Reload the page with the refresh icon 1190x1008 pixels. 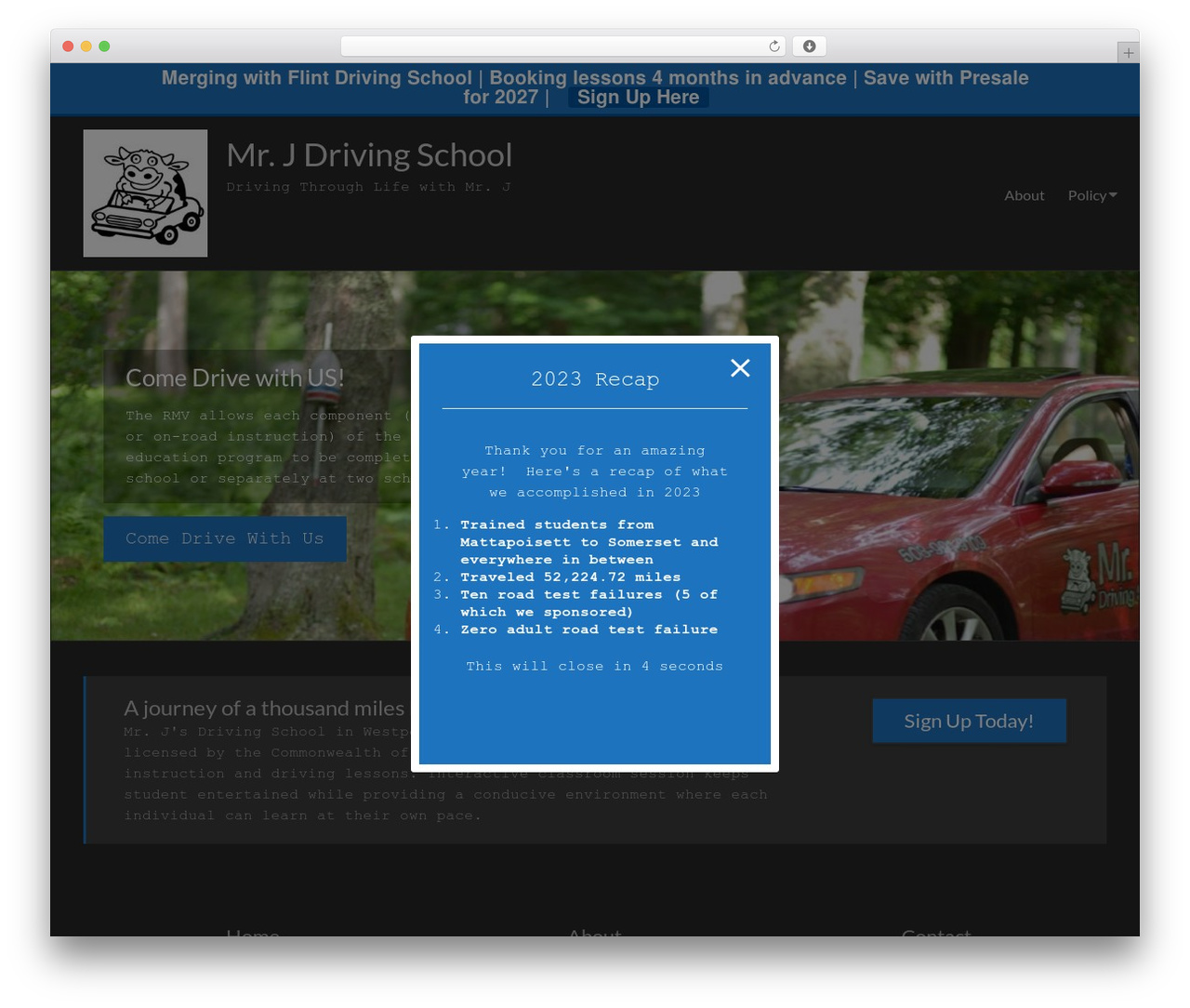pos(773,46)
